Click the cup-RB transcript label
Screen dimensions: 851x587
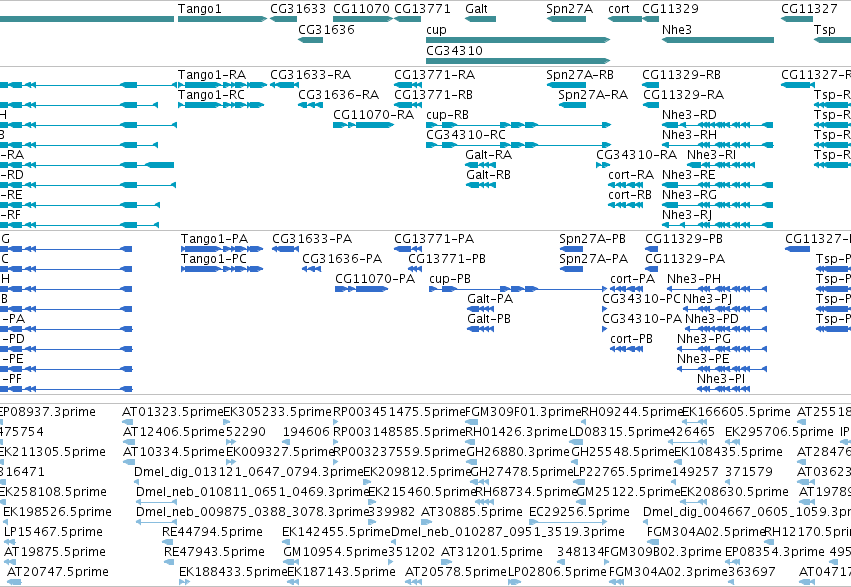[x=447, y=114]
